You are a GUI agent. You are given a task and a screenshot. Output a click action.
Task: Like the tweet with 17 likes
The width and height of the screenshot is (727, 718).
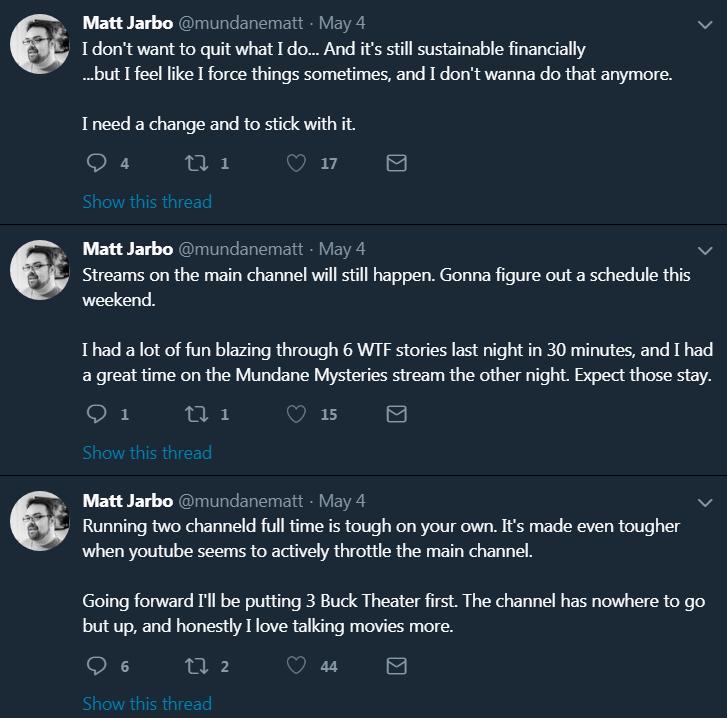point(296,163)
